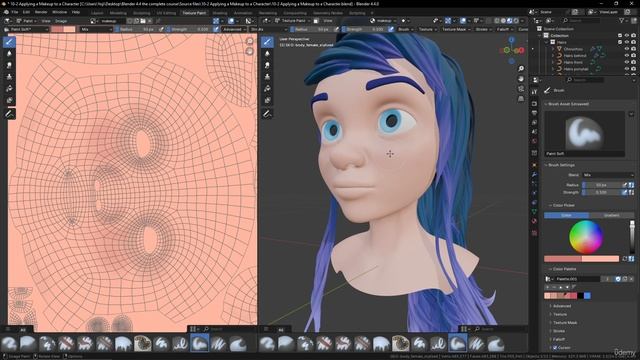Toggle radius pressure sensitivity icon in properties
640x360 pixels.
[x=624, y=185]
